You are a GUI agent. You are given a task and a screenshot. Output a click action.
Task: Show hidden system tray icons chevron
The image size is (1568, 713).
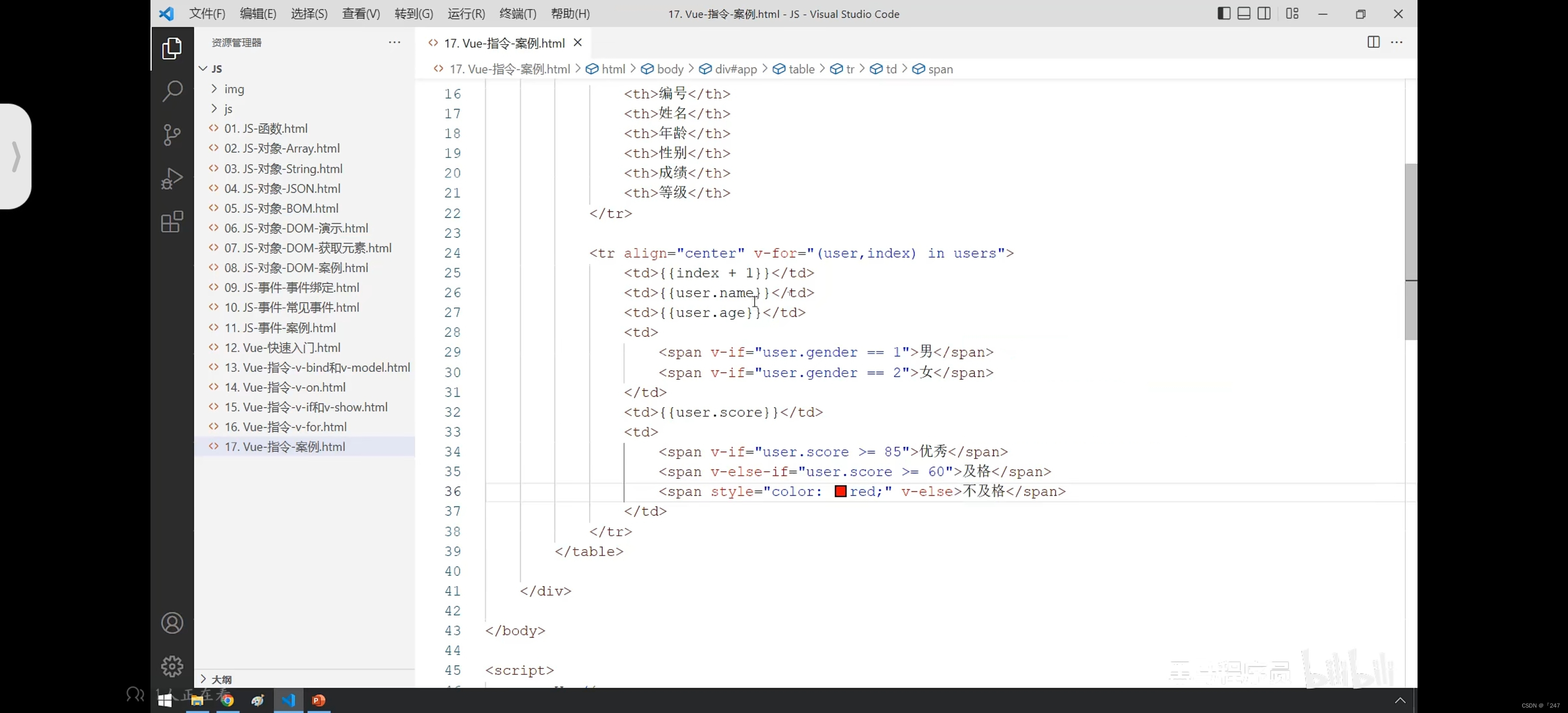[x=1400, y=700]
